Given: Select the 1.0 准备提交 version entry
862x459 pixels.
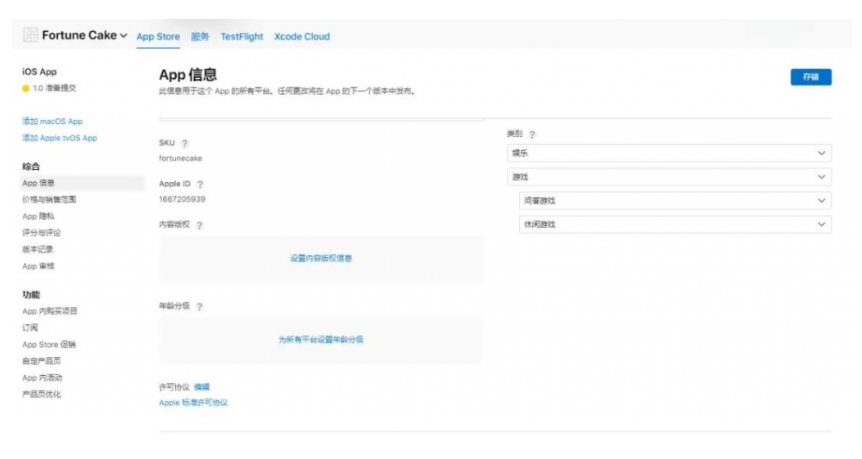Looking at the screenshot, I should 54,88.
